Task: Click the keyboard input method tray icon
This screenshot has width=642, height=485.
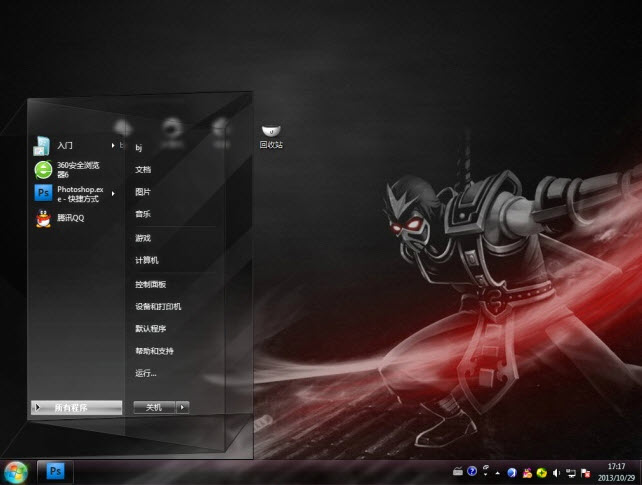Action: click(x=458, y=471)
